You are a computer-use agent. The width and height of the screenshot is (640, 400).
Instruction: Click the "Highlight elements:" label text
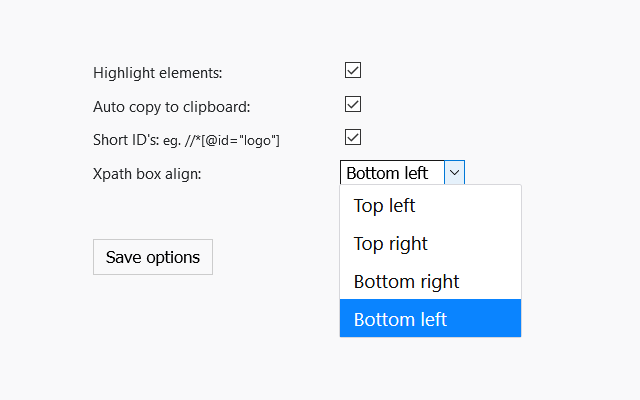pos(158,73)
